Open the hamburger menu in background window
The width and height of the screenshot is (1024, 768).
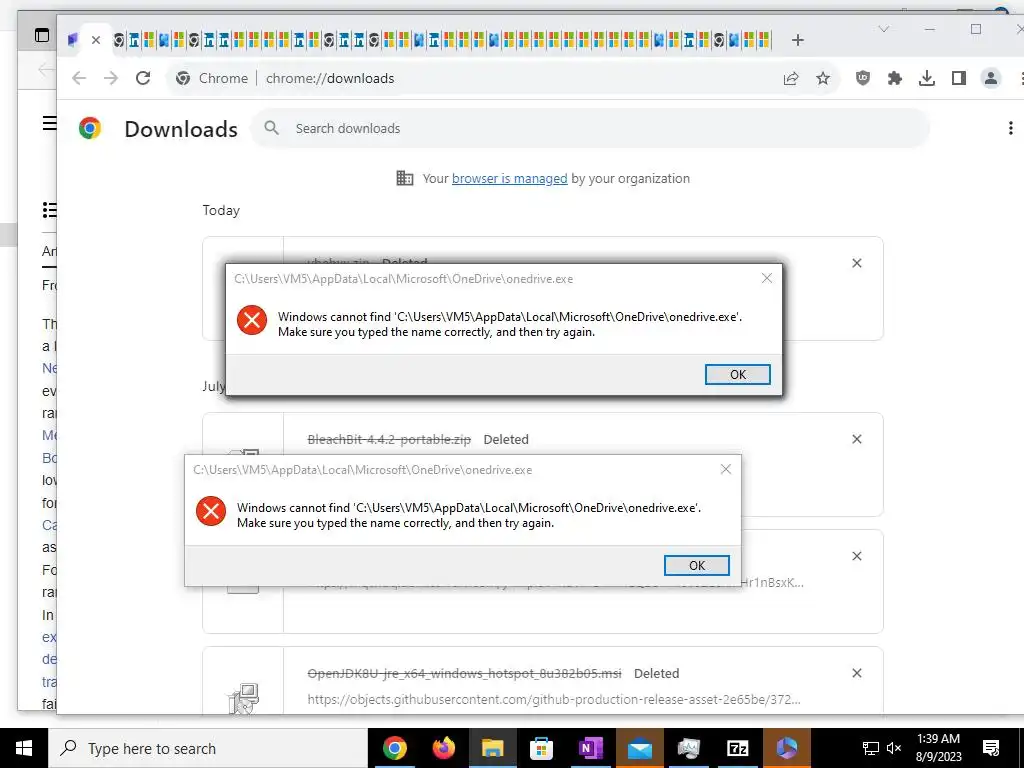pyautogui.click(x=49, y=123)
